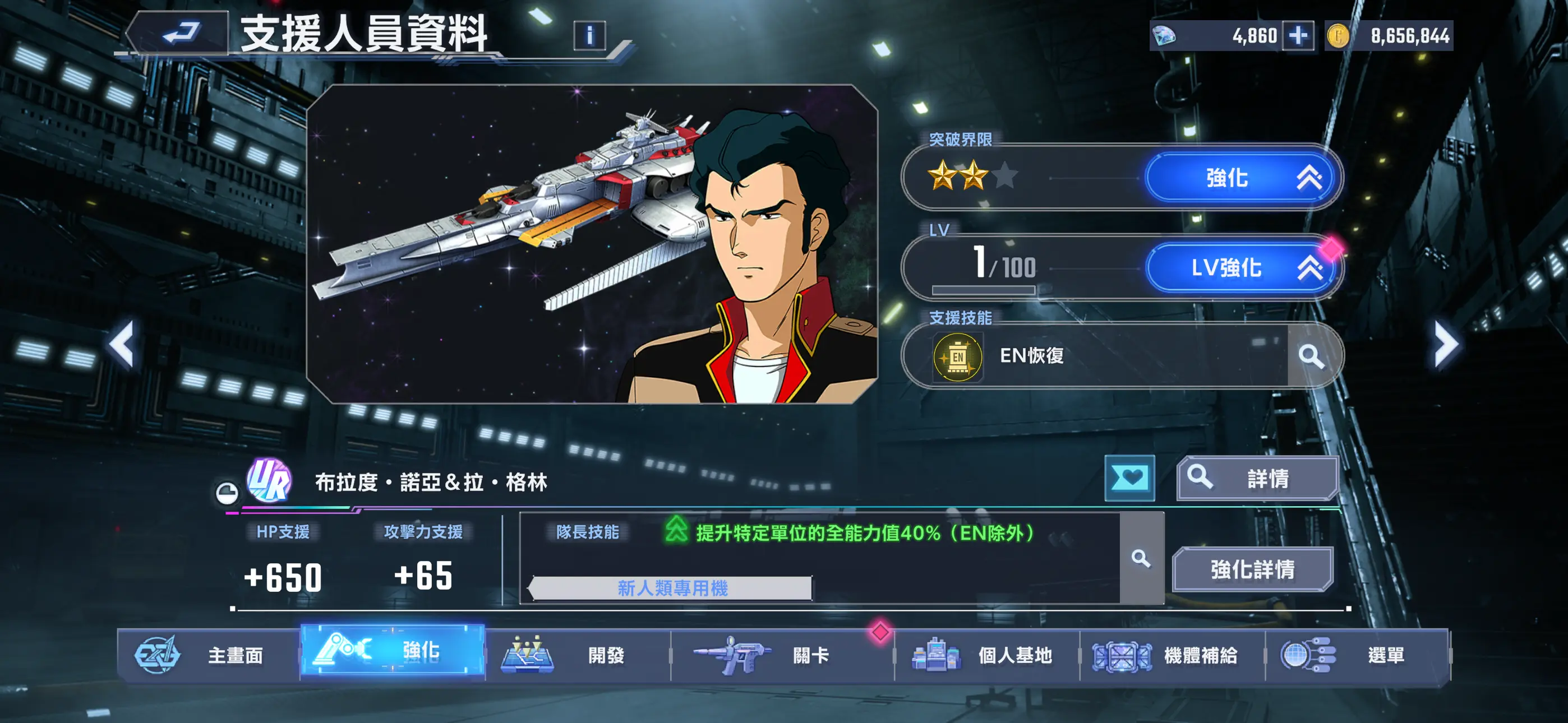1568x723 pixels.
Task: Toggle the heart favorite button
Action: tap(1129, 478)
